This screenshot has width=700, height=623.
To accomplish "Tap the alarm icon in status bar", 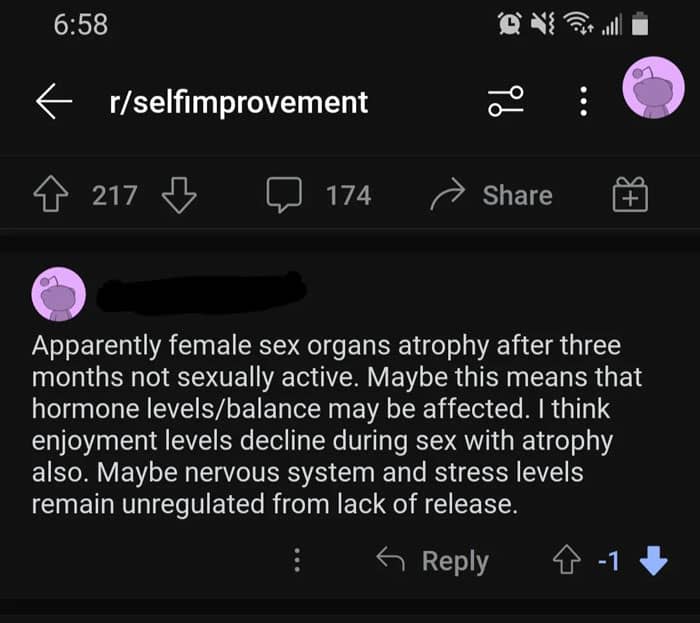I will [511, 24].
